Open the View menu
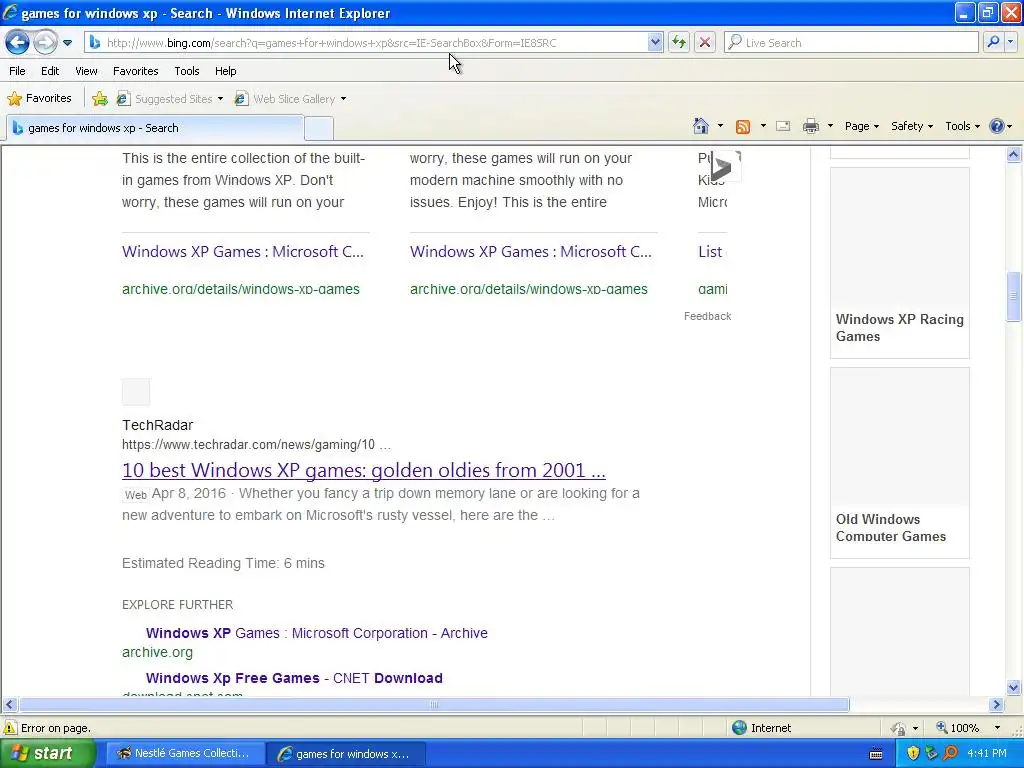This screenshot has height=768, width=1024. (x=86, y=71)
